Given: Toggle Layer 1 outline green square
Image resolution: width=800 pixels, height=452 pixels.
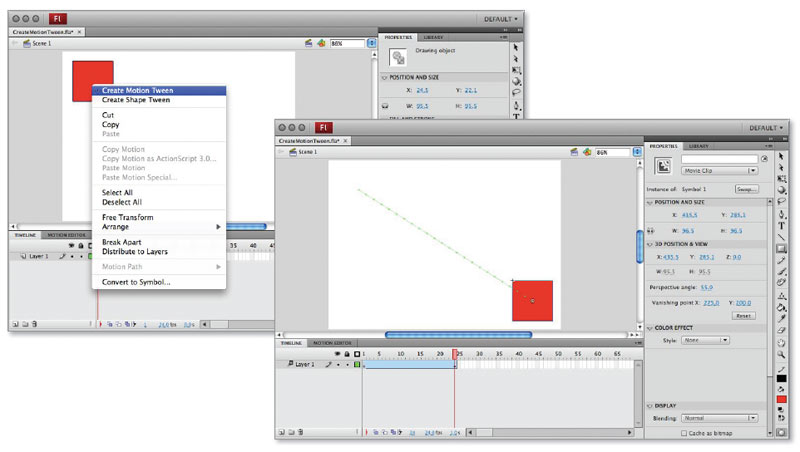Looking at the screenshot, I should coord(356,365).
